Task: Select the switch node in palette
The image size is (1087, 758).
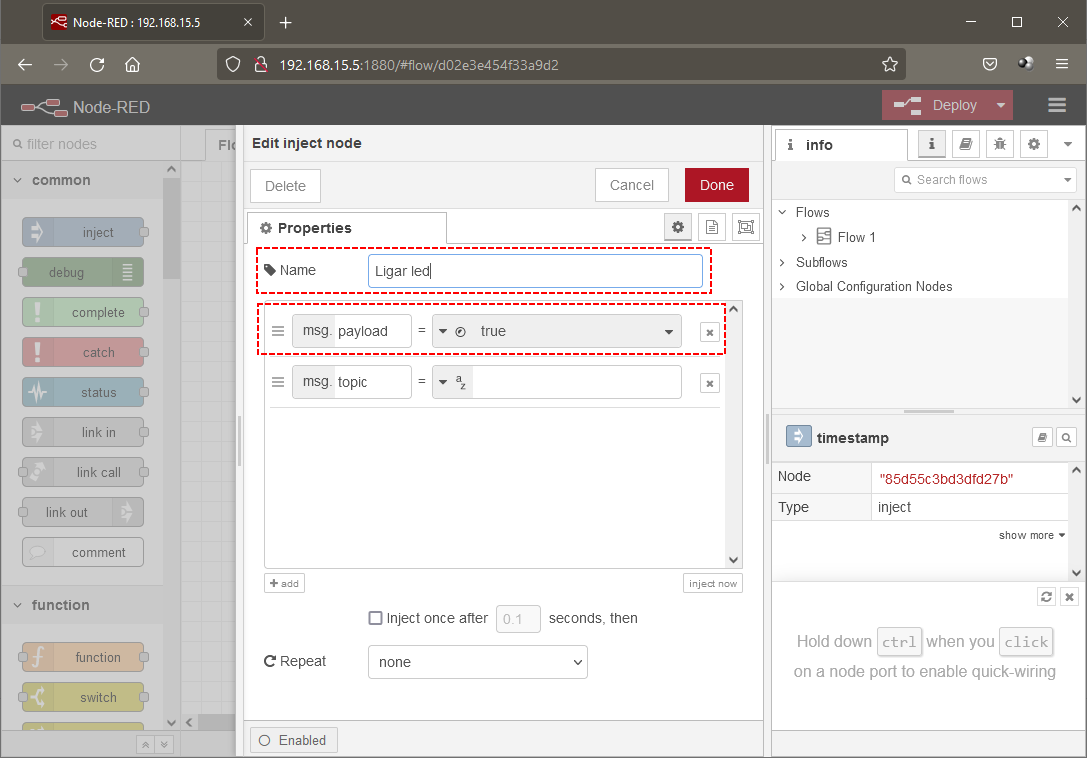Action: (83, 698)
